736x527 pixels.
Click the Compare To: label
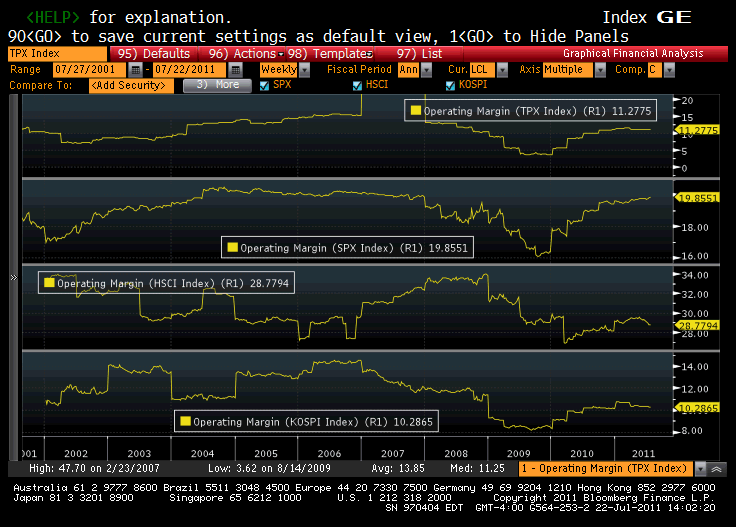click(x=41, y=85)
